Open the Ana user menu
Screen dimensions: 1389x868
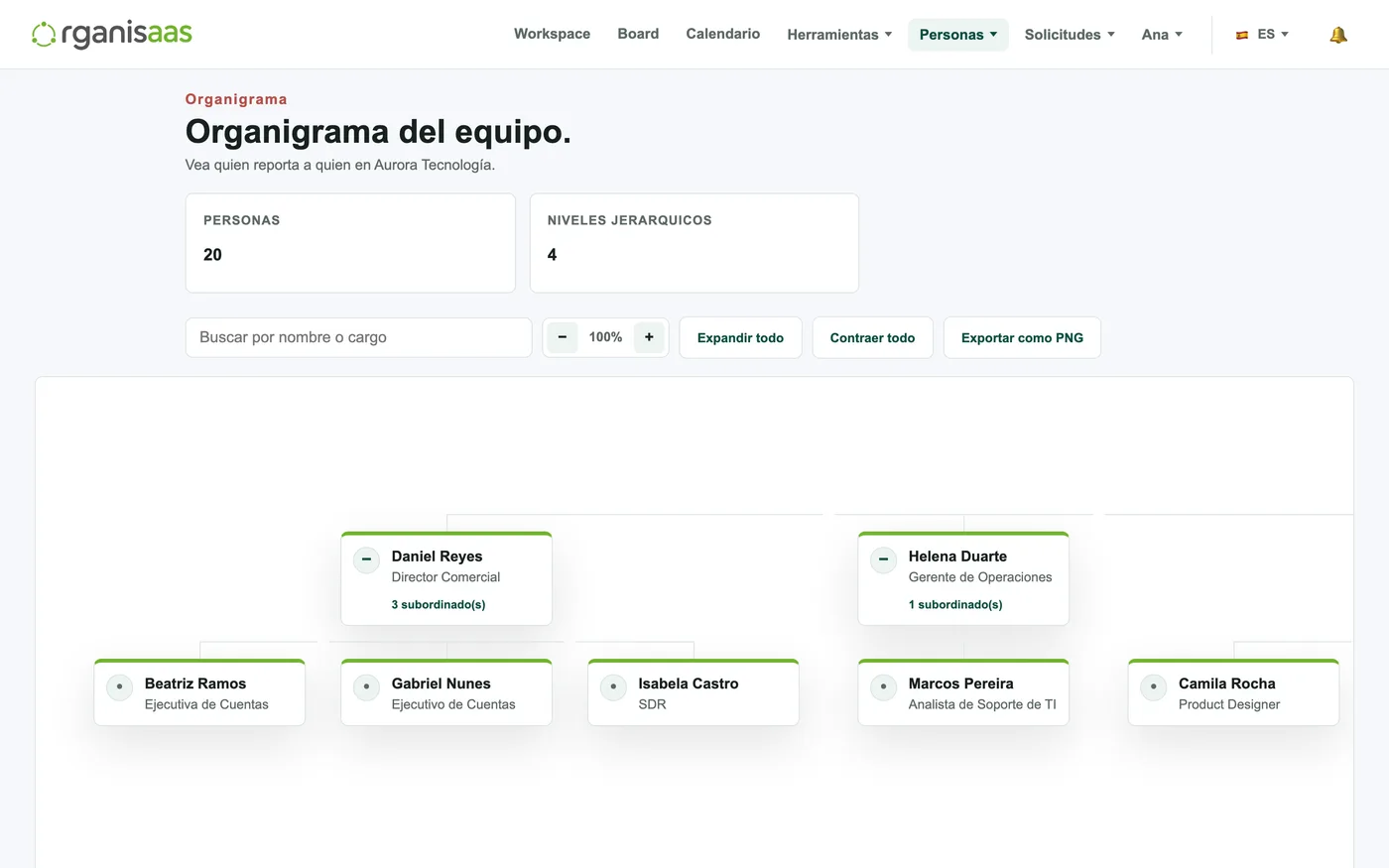pyautogui.click(x=1162, y=35)
